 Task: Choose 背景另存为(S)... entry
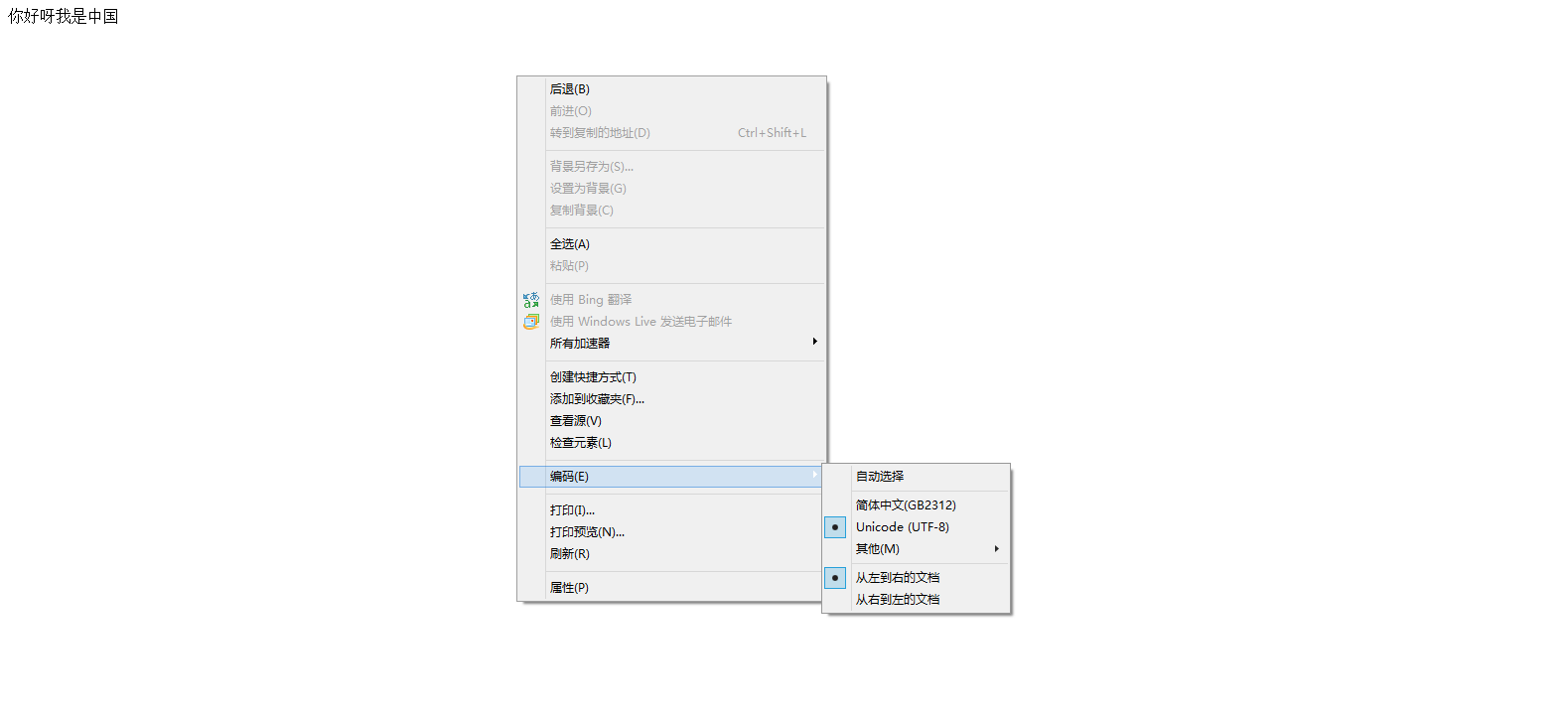672,167
